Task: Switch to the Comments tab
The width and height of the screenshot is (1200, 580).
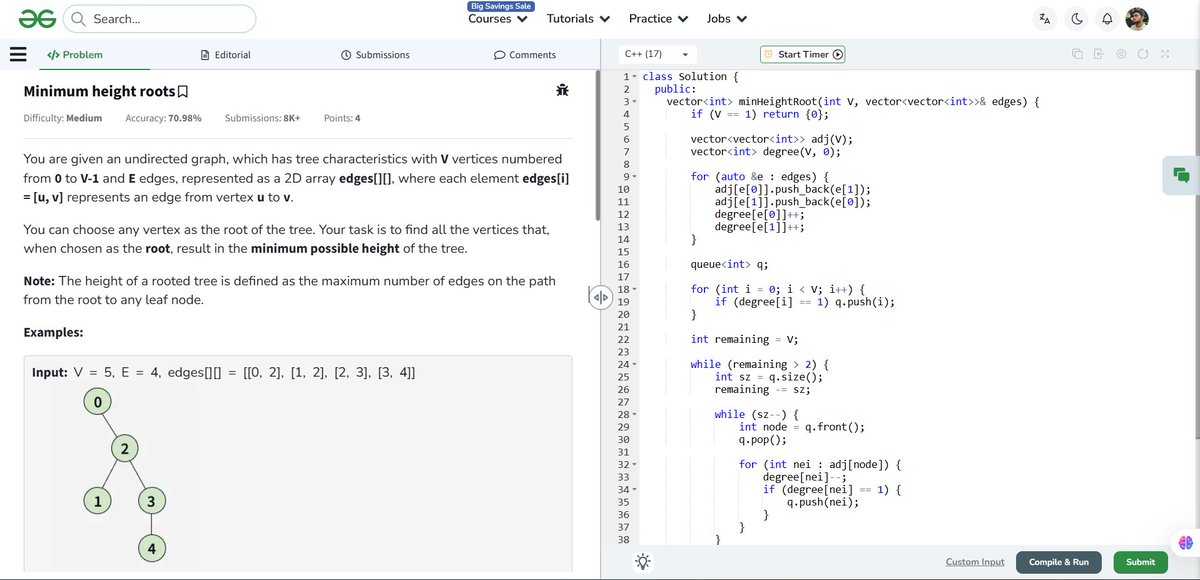Action: tap(525, 55)
